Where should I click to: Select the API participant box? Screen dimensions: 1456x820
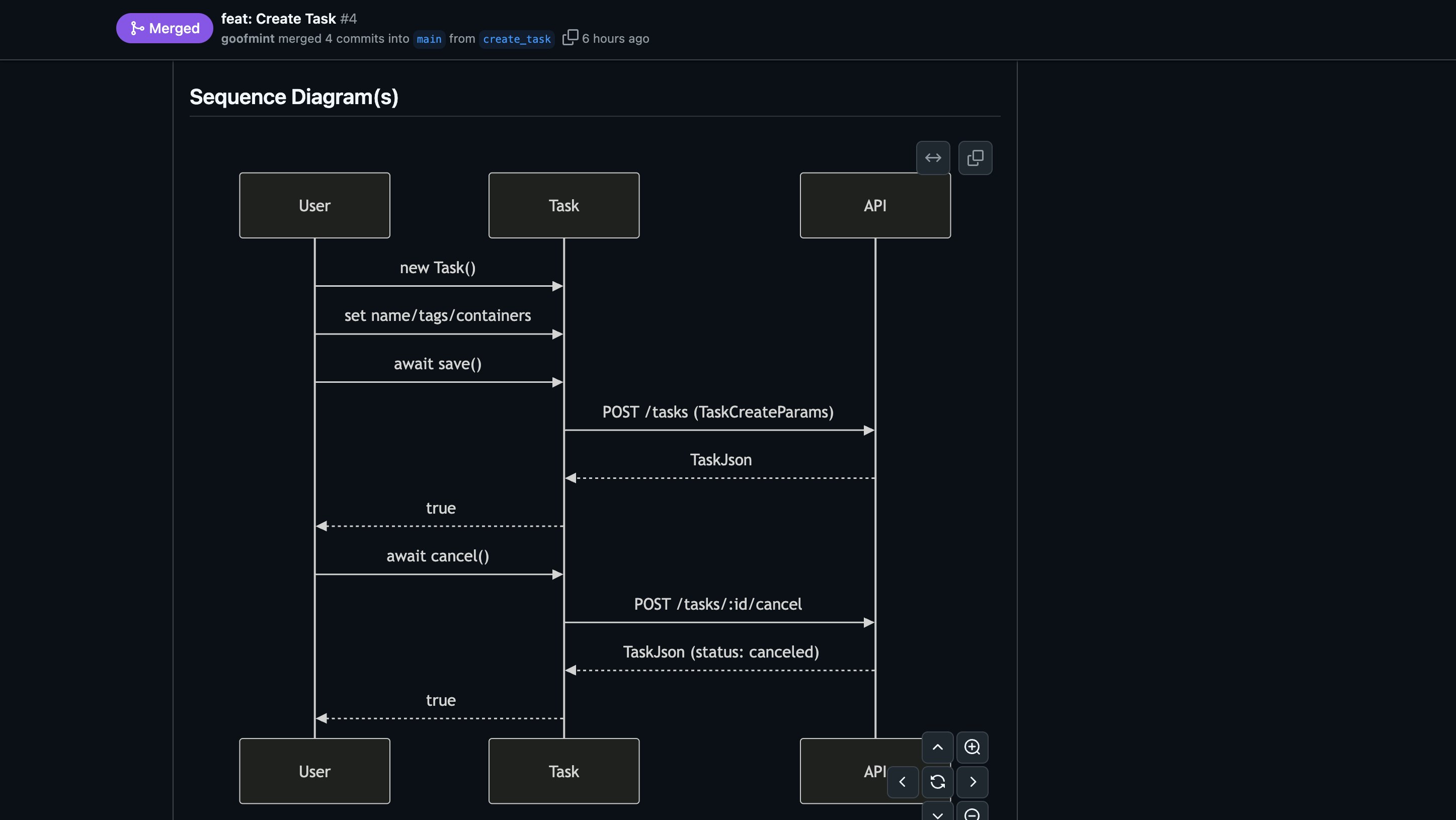[x=874, y=205]
